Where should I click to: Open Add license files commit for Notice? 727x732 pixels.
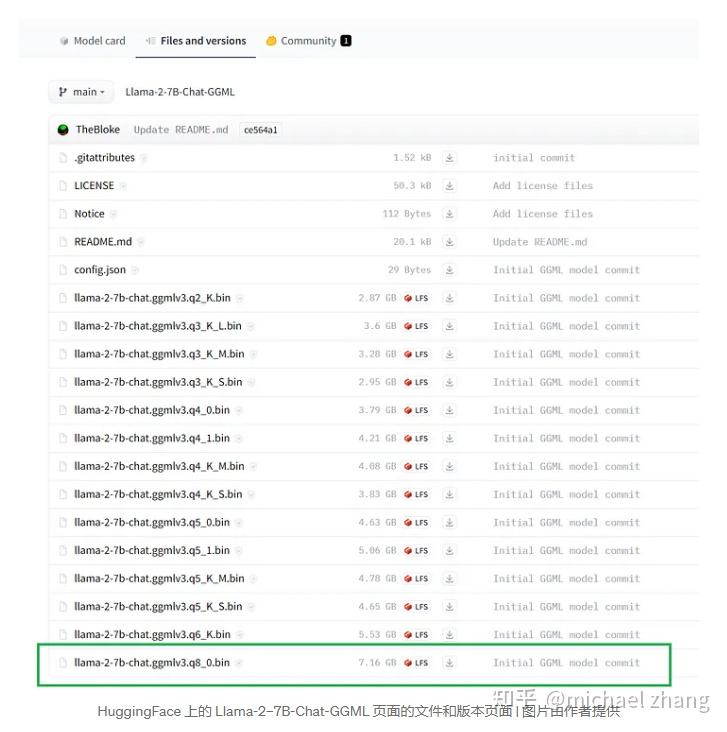[543, 214]
